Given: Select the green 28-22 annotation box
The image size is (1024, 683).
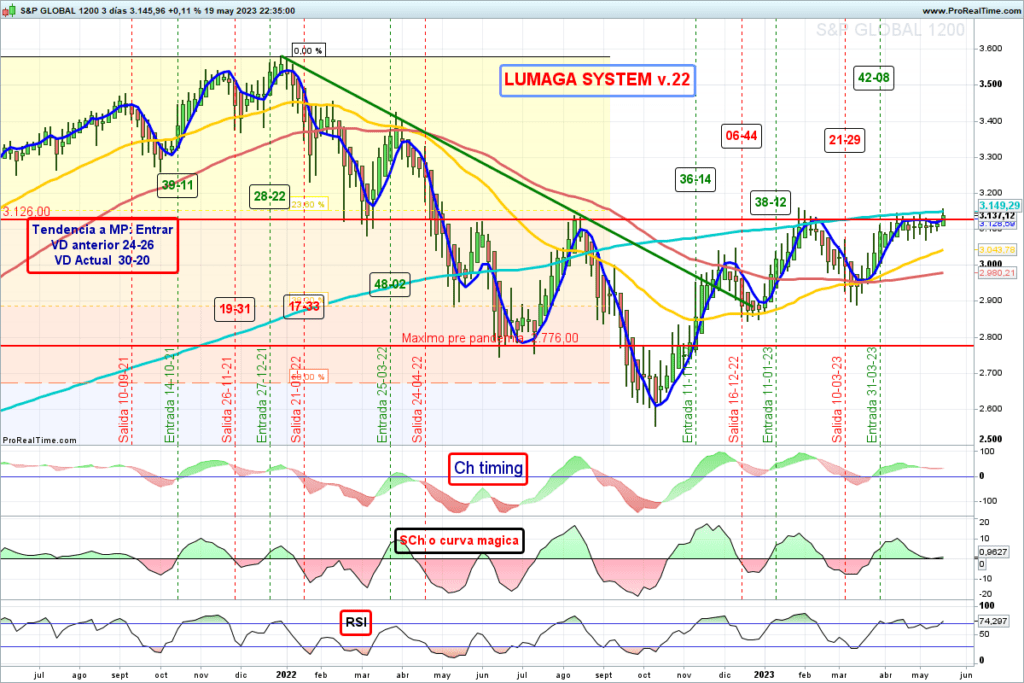Looking at the screenshot, I should click(270, 197).
